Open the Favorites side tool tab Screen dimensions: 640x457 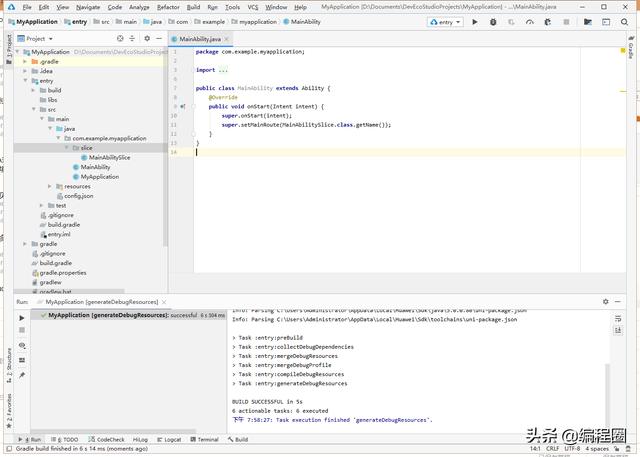tap(9, 410)
